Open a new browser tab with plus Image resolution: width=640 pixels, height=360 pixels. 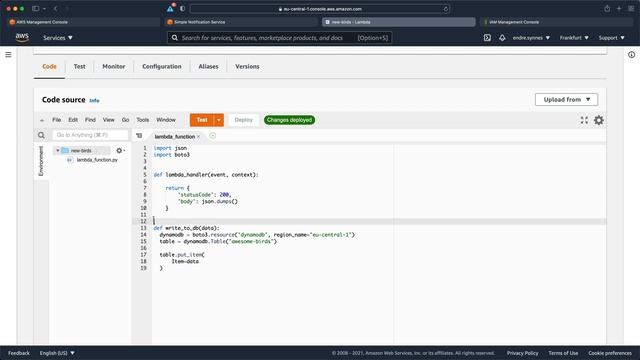[619, 9]
